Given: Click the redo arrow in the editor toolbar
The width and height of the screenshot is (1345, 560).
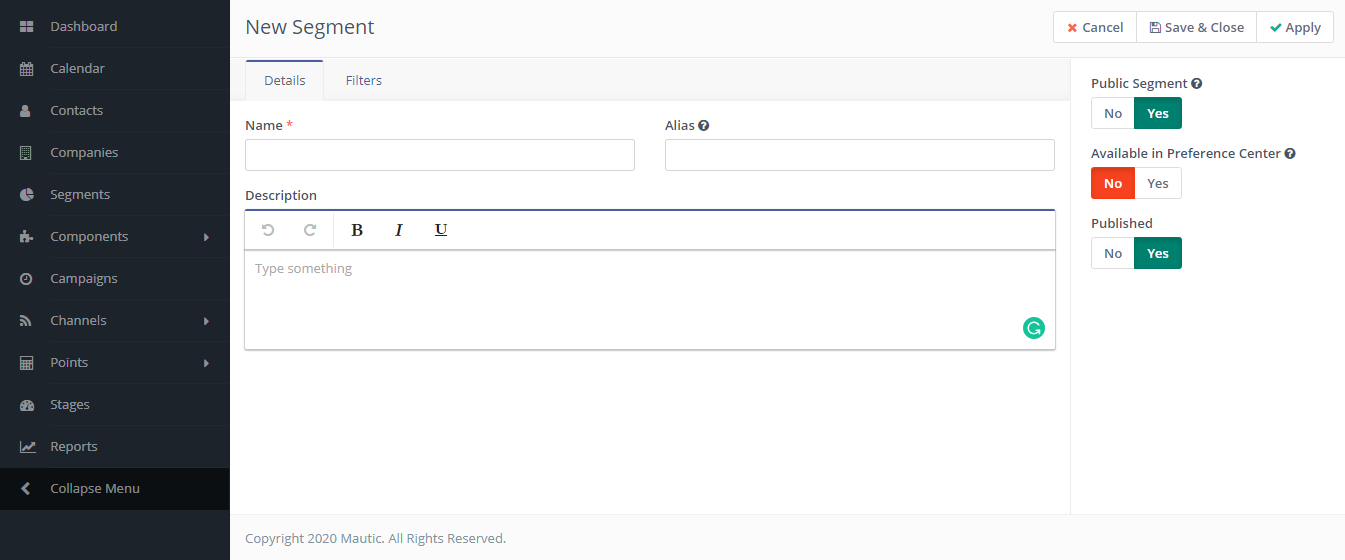Looking at the screenshot, I should tap(310, 230).
